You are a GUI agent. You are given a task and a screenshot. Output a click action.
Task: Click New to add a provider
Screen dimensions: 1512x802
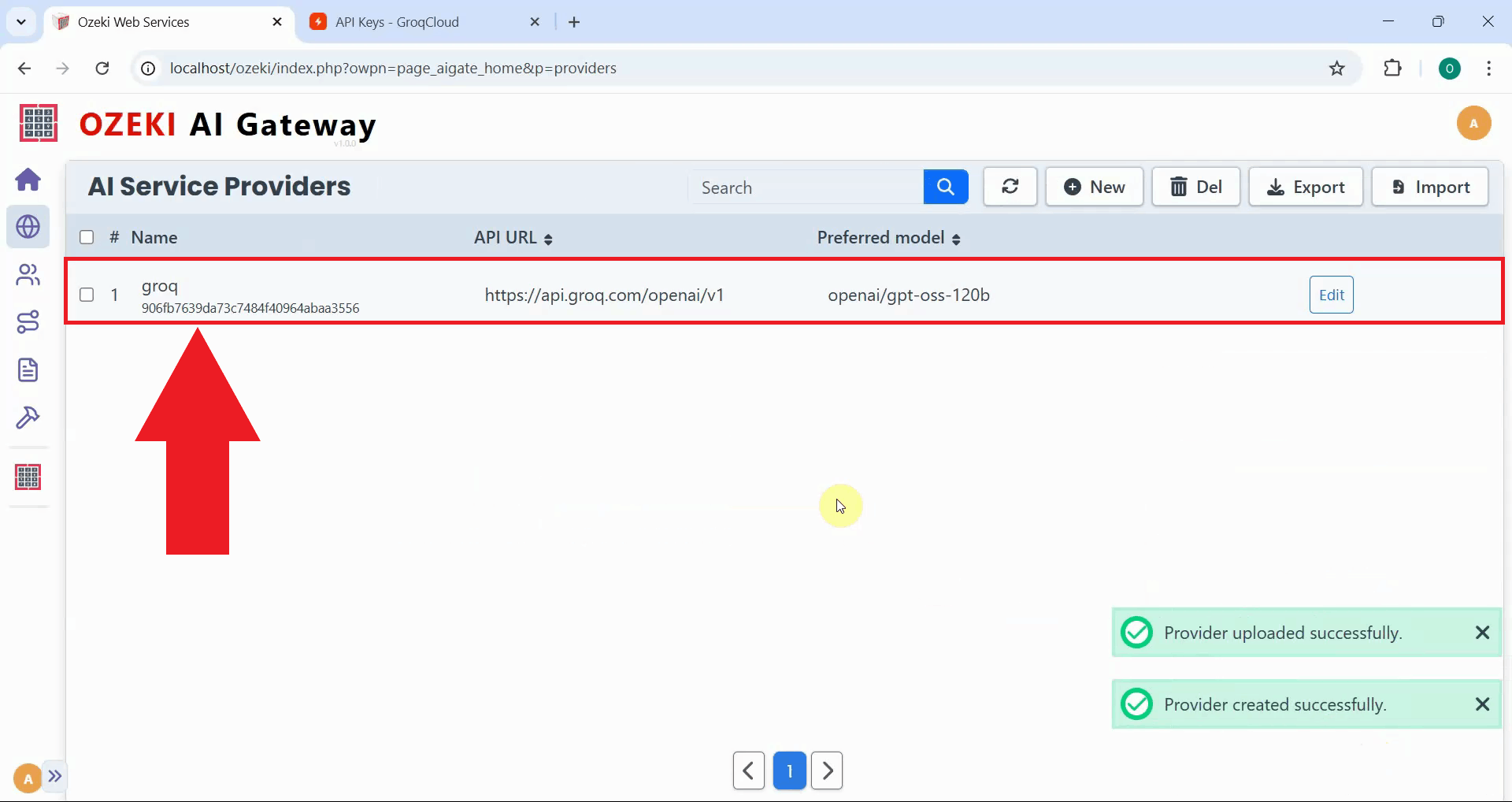tap(1094, 188)
